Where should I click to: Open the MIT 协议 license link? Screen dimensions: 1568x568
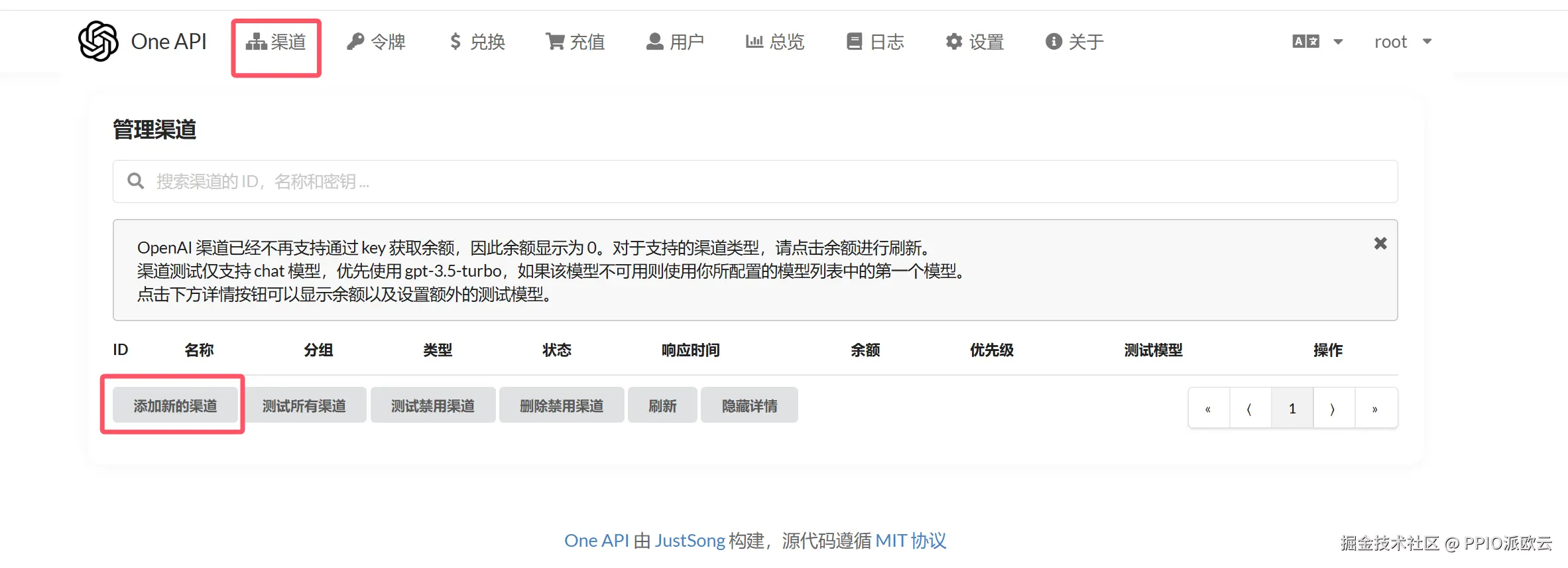(911, 541)
